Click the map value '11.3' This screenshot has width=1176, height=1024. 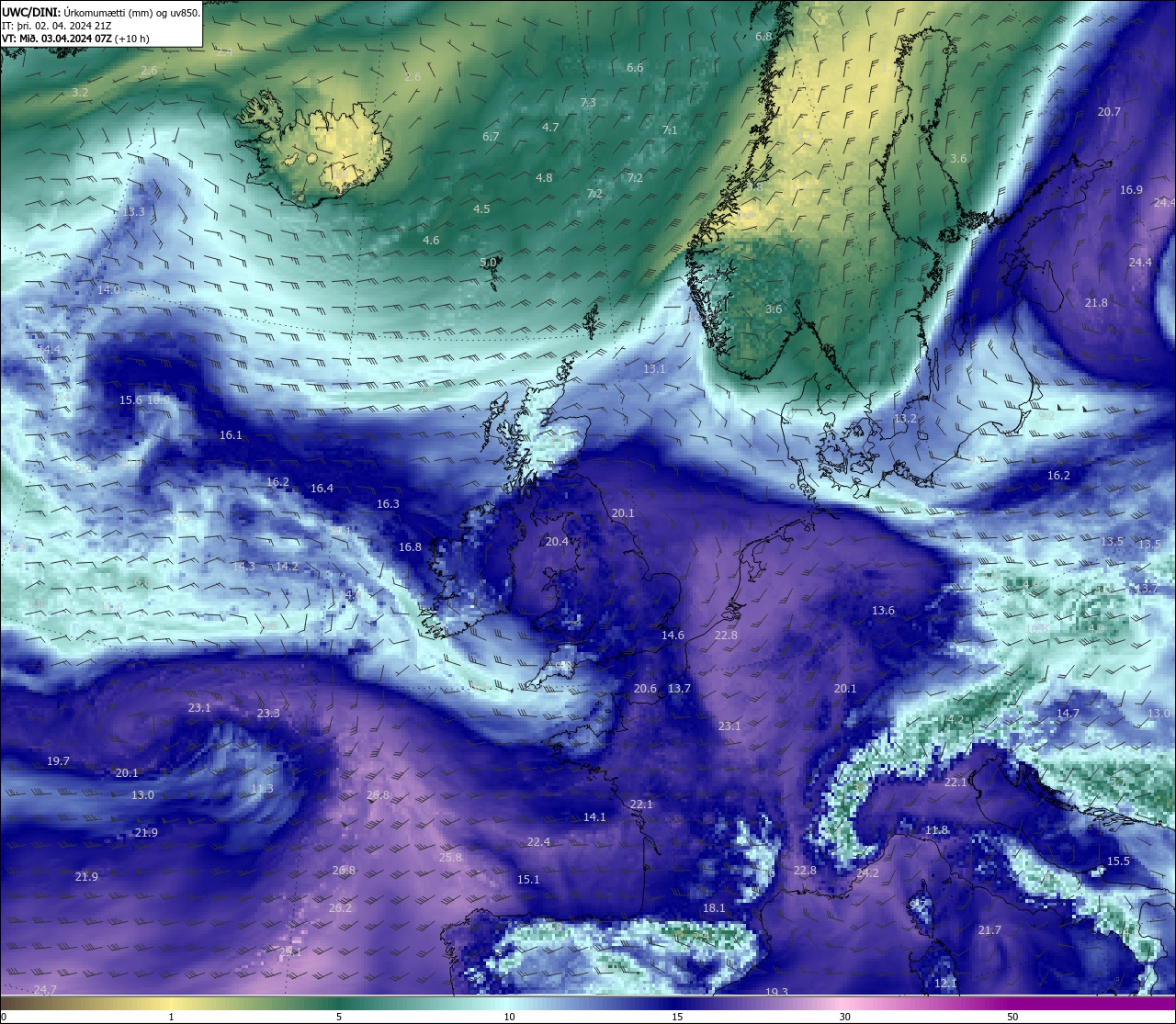(x=262, y=789)
